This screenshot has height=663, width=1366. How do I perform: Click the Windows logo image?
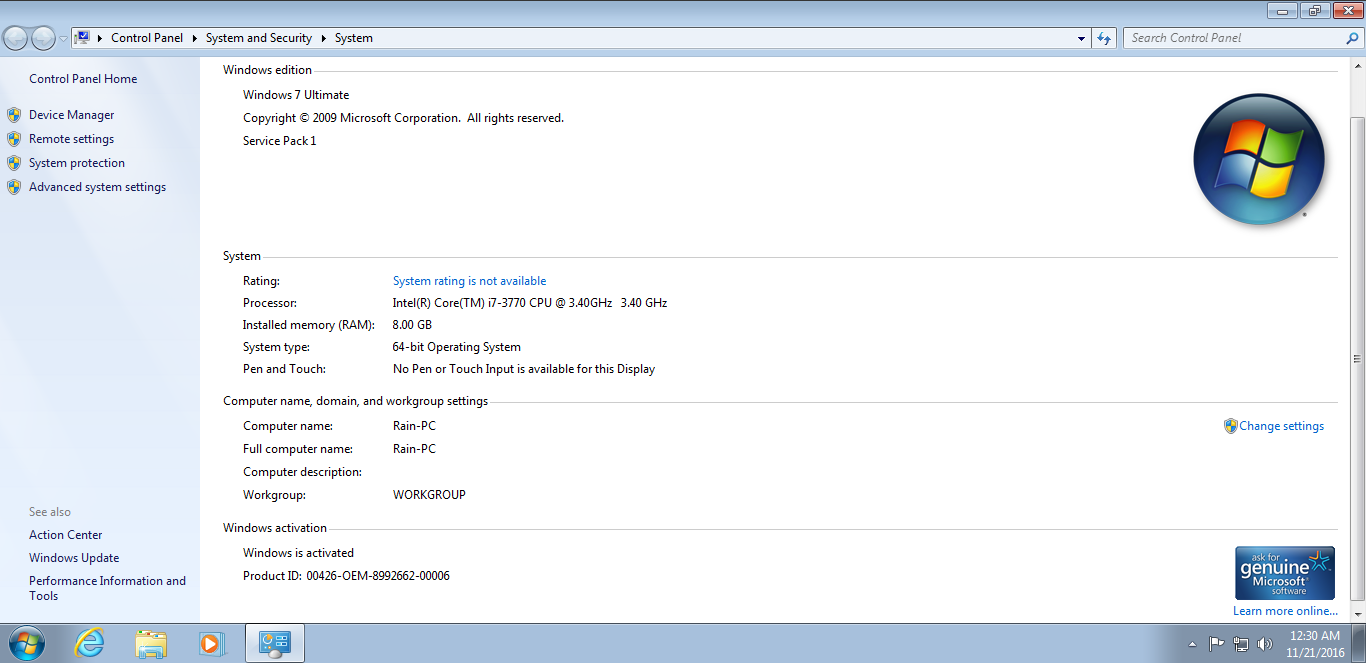1259,159
